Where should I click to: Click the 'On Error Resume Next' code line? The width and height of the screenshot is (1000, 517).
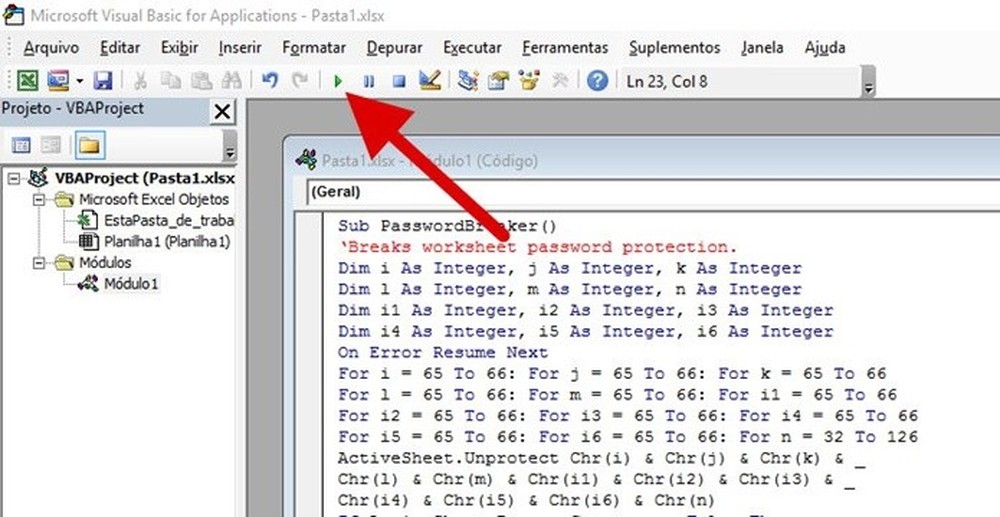click(443, 353)
